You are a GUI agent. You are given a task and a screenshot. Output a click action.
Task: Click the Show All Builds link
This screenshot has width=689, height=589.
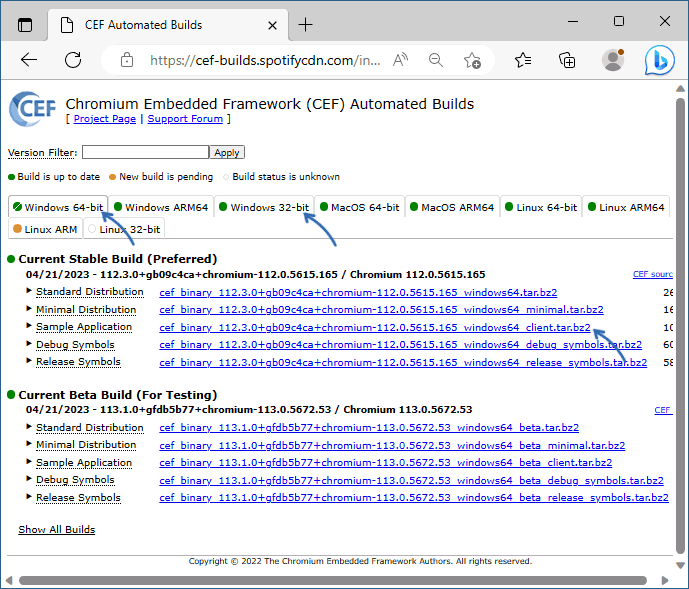coord(57,529)
